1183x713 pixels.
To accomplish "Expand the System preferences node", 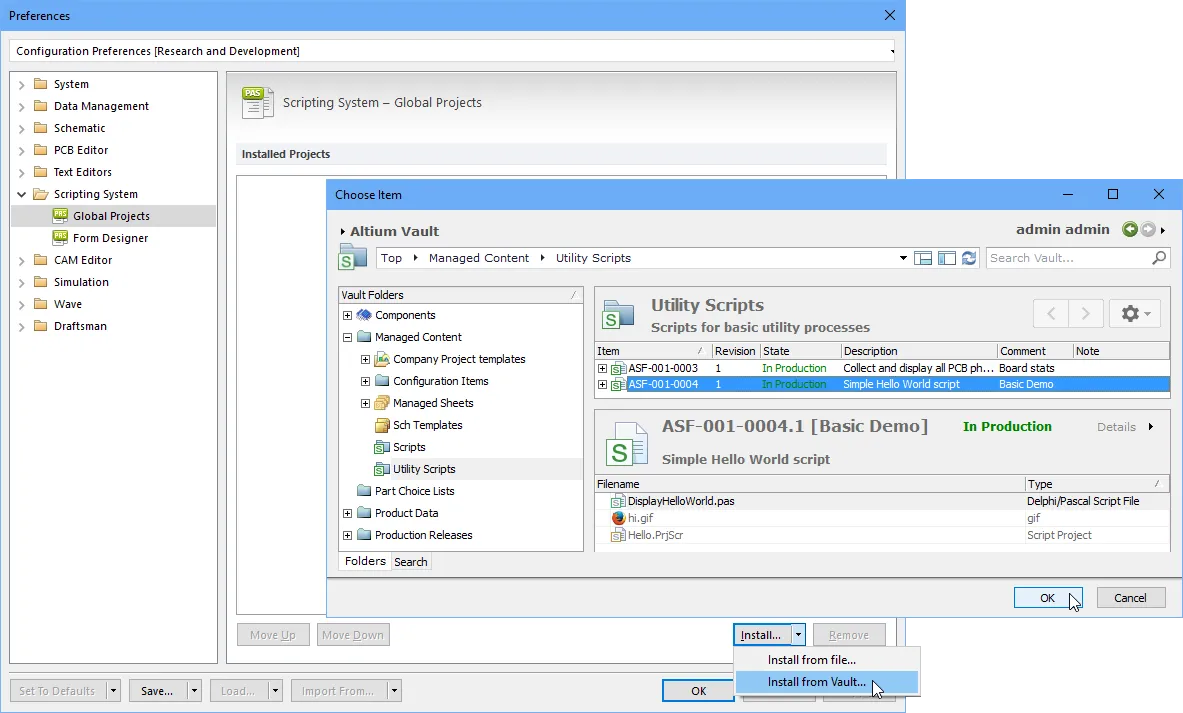I will click(x=21, y=85).
